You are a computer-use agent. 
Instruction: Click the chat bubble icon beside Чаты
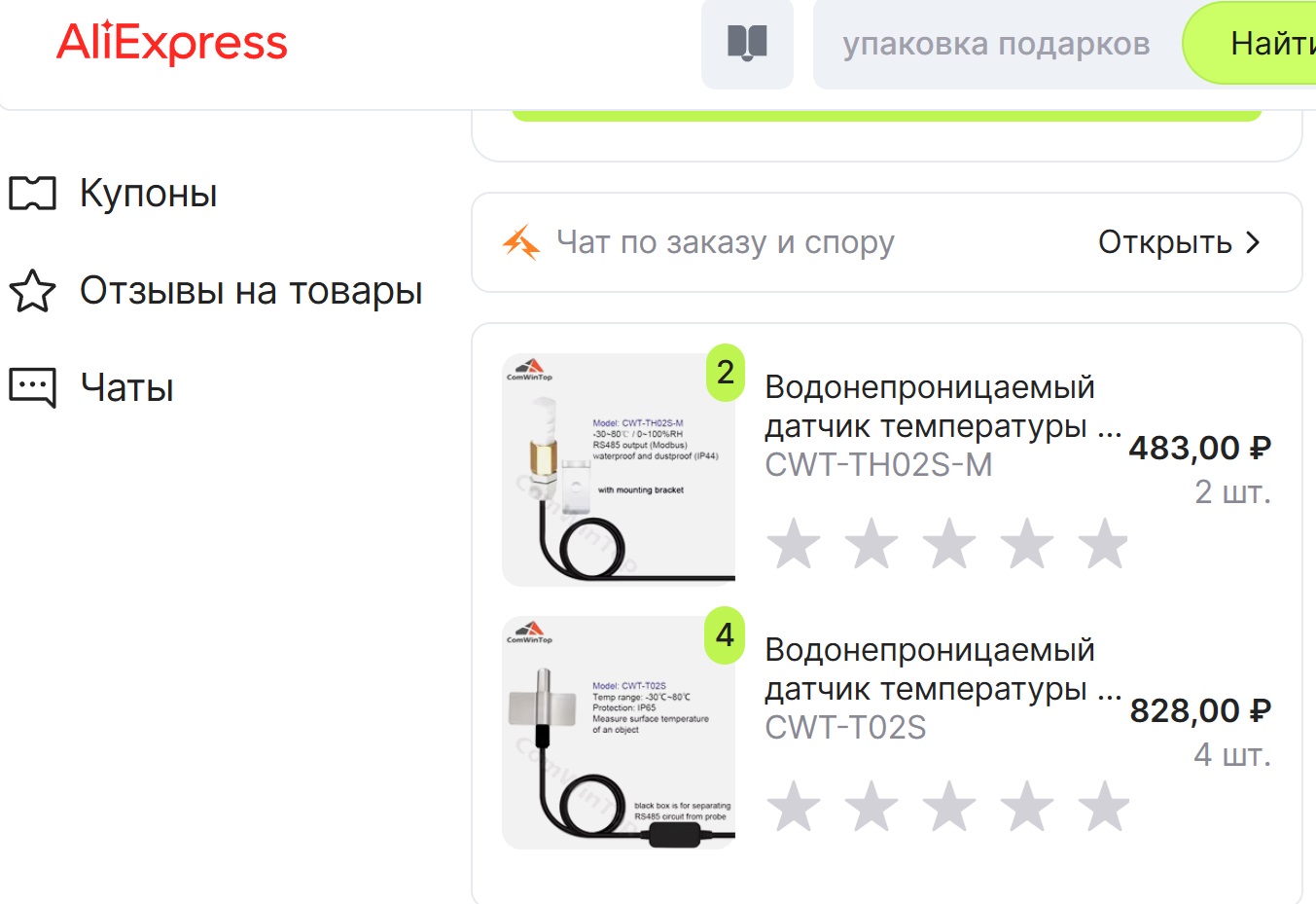pyautogui.click(x=32, y=388)
